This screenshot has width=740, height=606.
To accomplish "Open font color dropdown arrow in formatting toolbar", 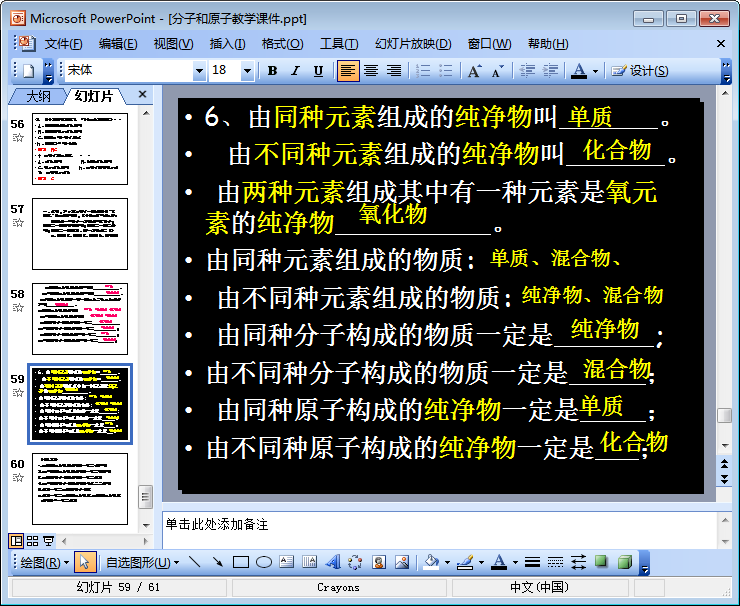I will [595, 71].
